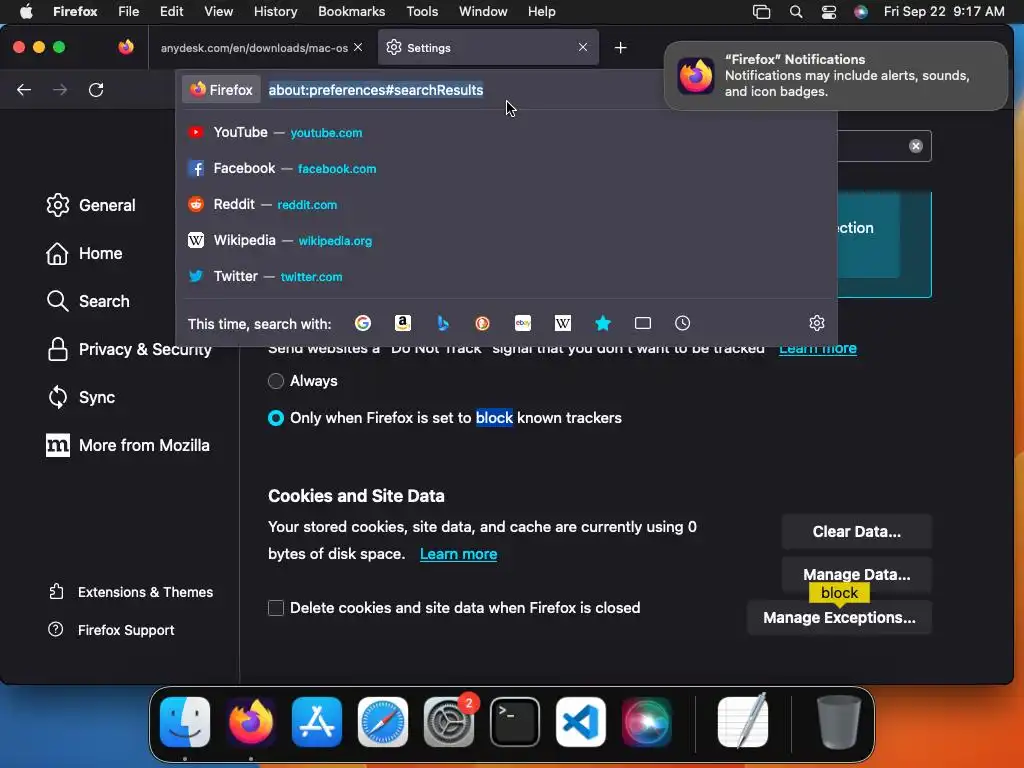Close the anydesk.com tab
1024x768 pixels.
358,47
